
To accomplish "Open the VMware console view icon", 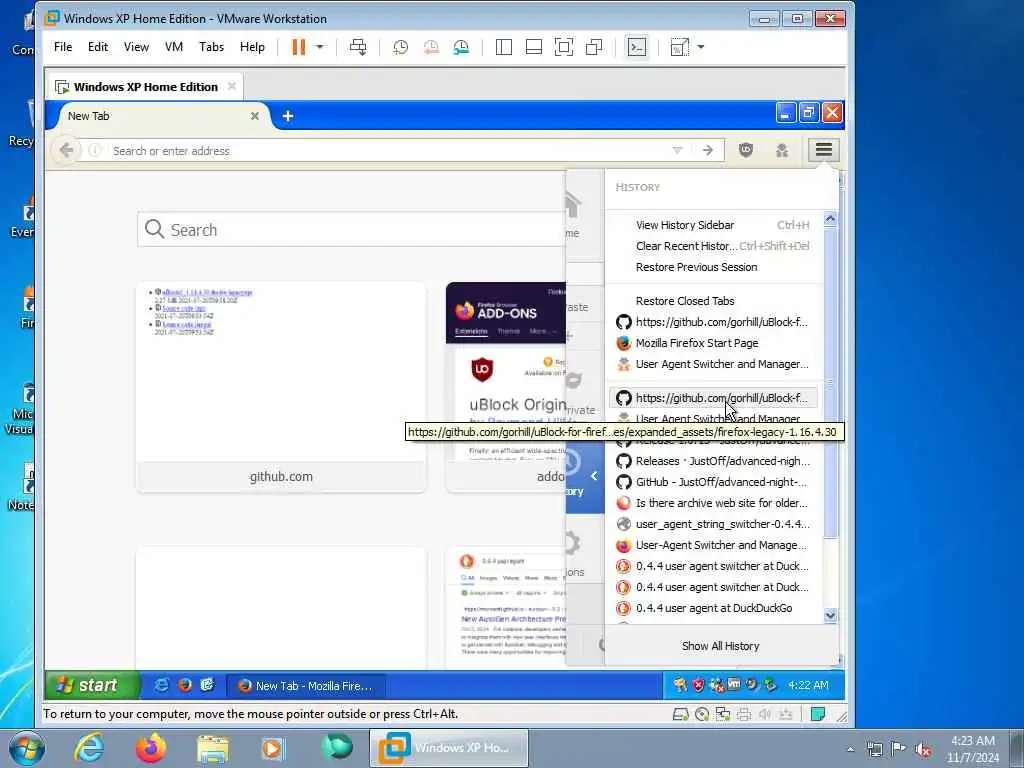I will tap(637, 47).
